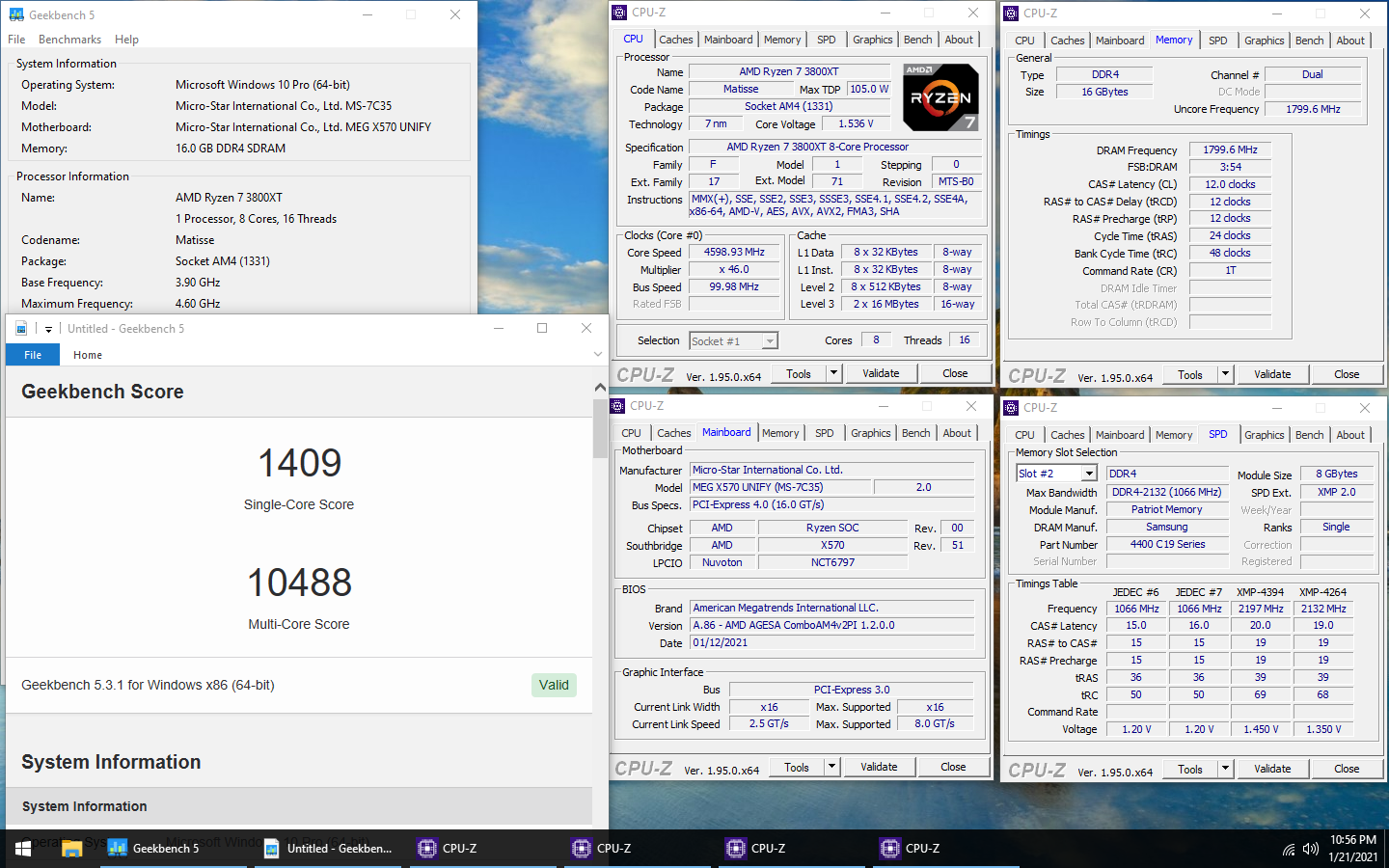The width and height of the screenshot is (1389, 868).
Task: Click XMP-4394 column header in Timings Table
Action: (x=1260, y=592)
